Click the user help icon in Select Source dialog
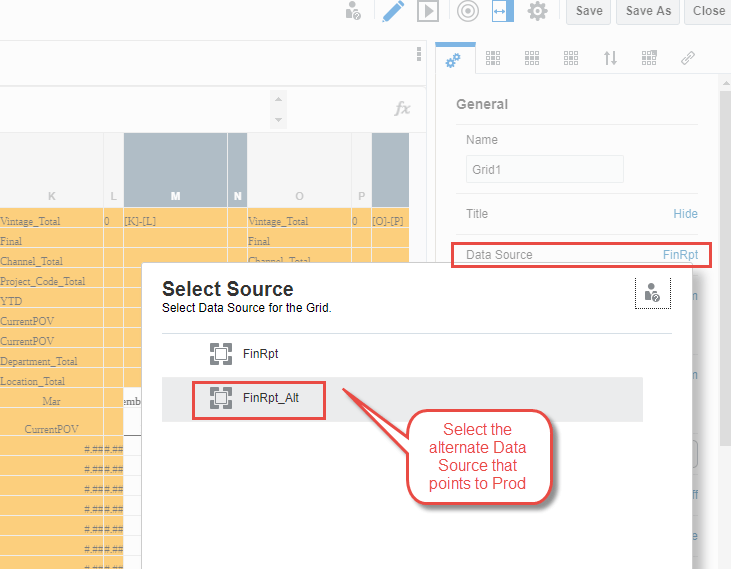This screenshot has height=569, width=731. [x=652, y=292]
